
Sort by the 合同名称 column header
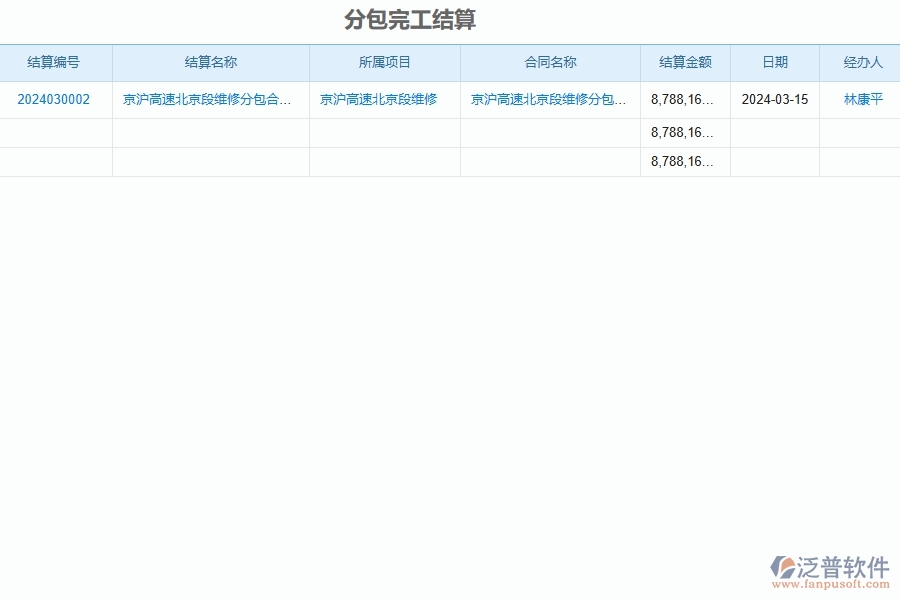550,62
